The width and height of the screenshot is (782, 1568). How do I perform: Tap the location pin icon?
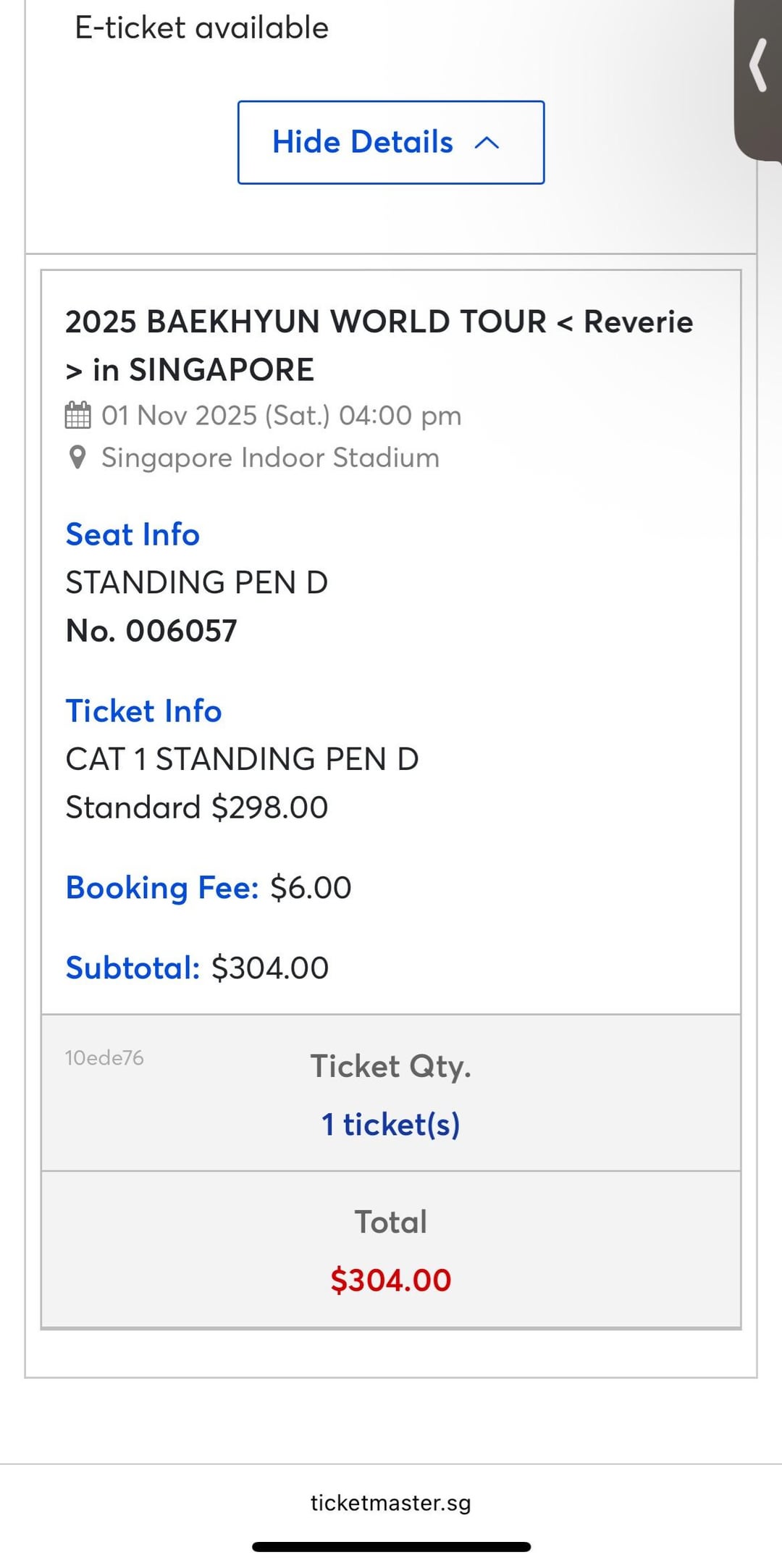pos(77,458)
